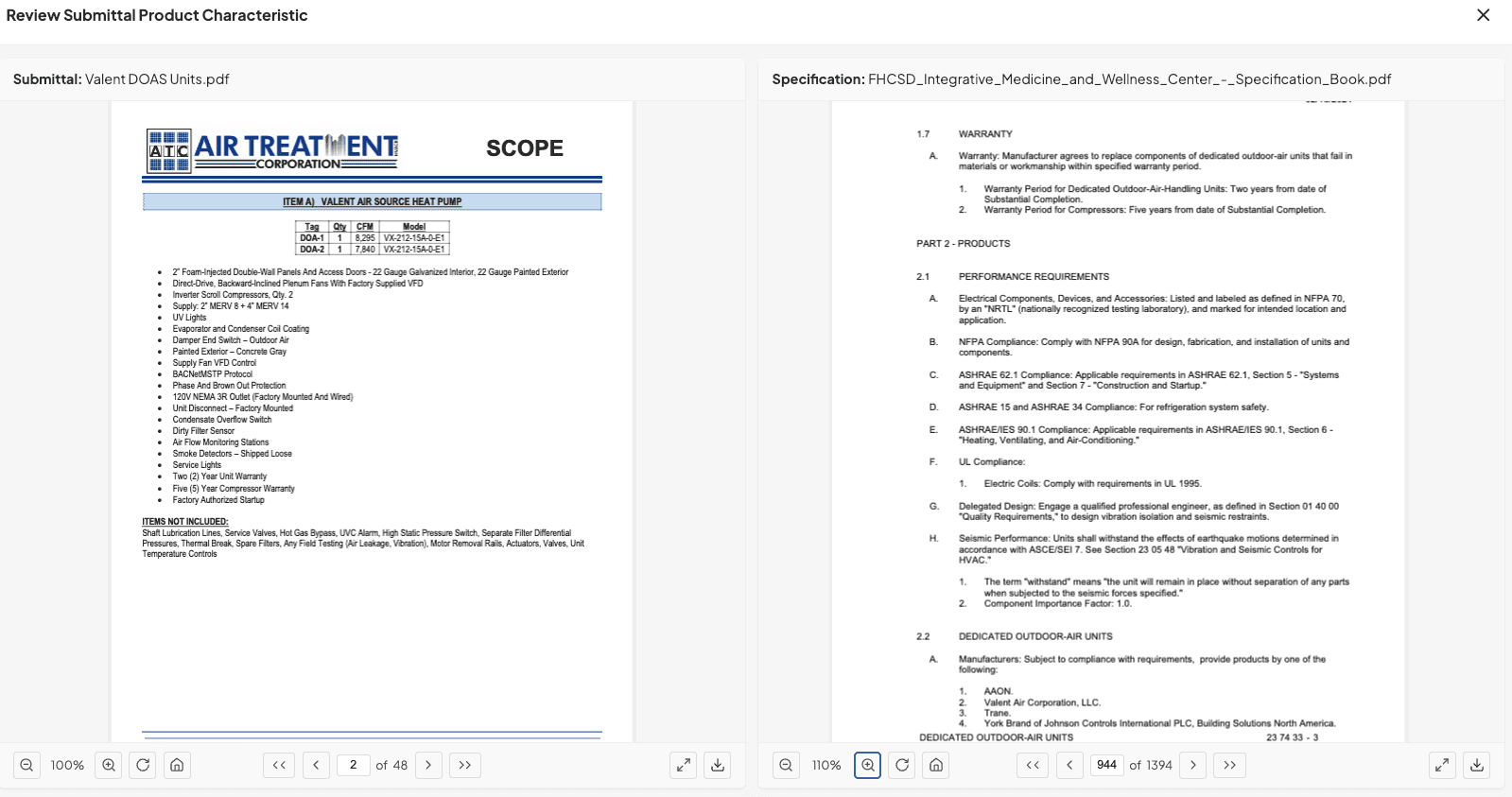Click 'PART 2 - PRODUCTS' heading
Image resolution: width=1512 pixels, height=797 pixels.
963,244
